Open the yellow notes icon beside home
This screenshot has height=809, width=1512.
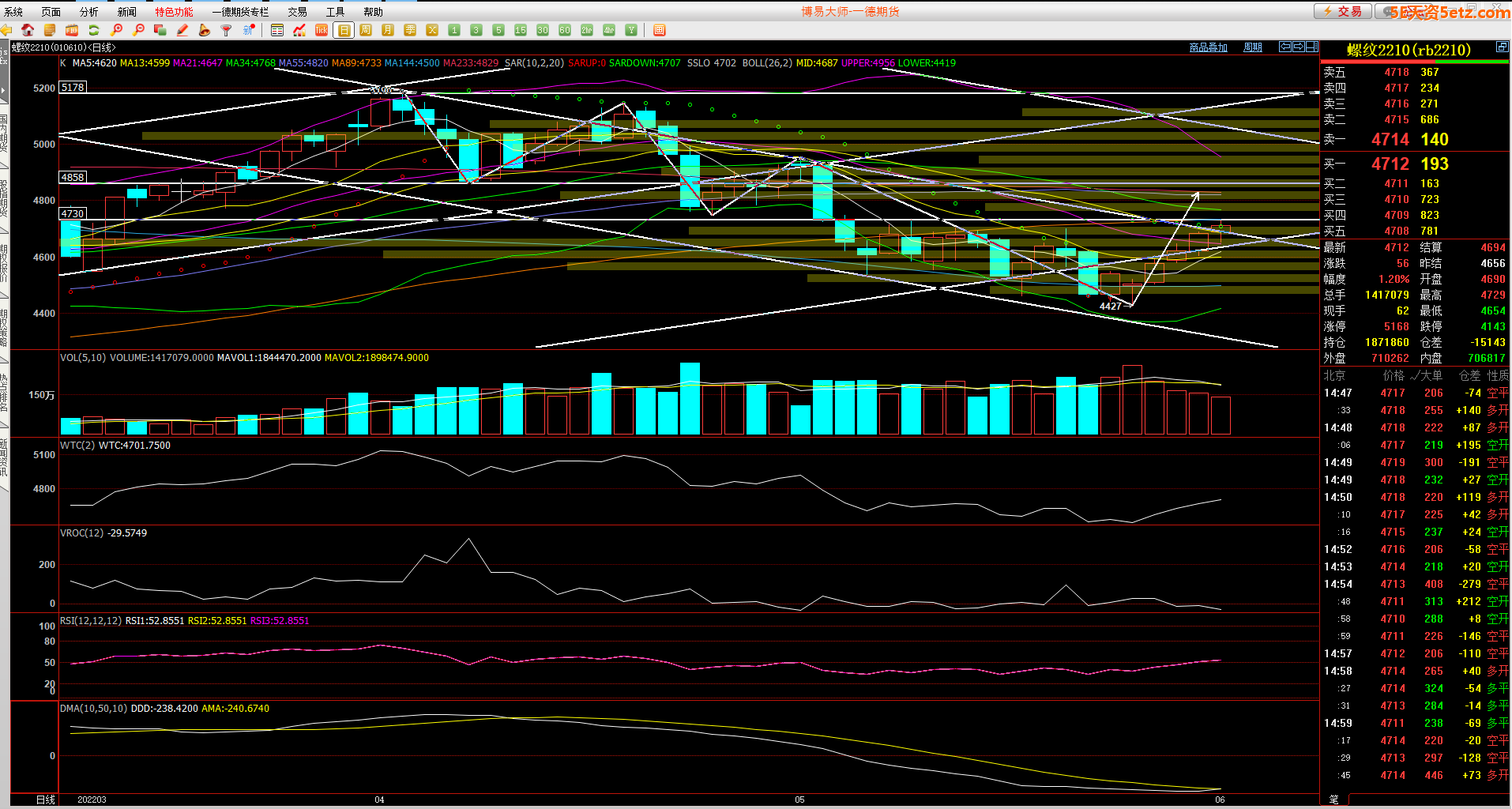coord(50,30)
